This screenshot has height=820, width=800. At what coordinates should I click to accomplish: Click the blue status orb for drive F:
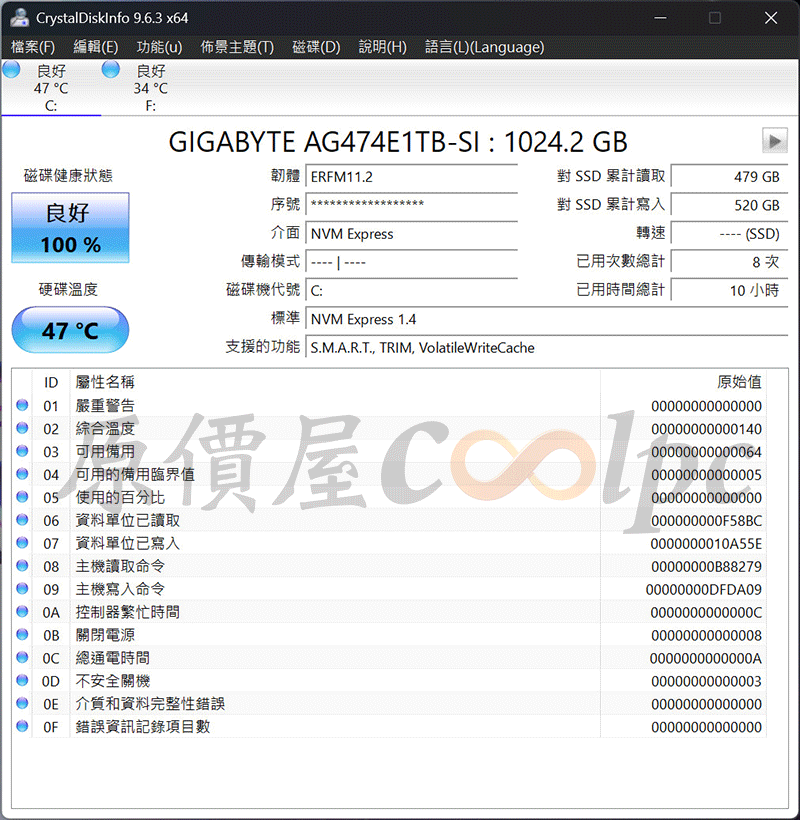click(x=110, y=69)
